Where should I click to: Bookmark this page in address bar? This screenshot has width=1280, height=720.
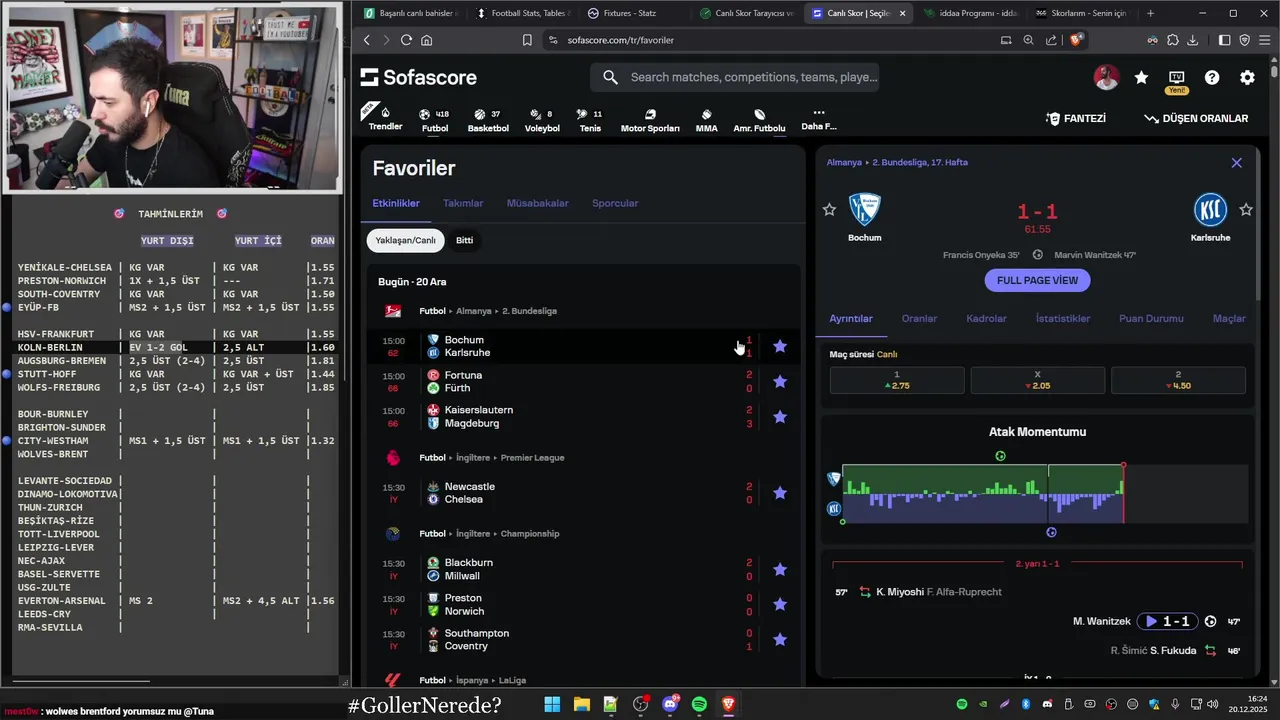[x=527, y=40]
